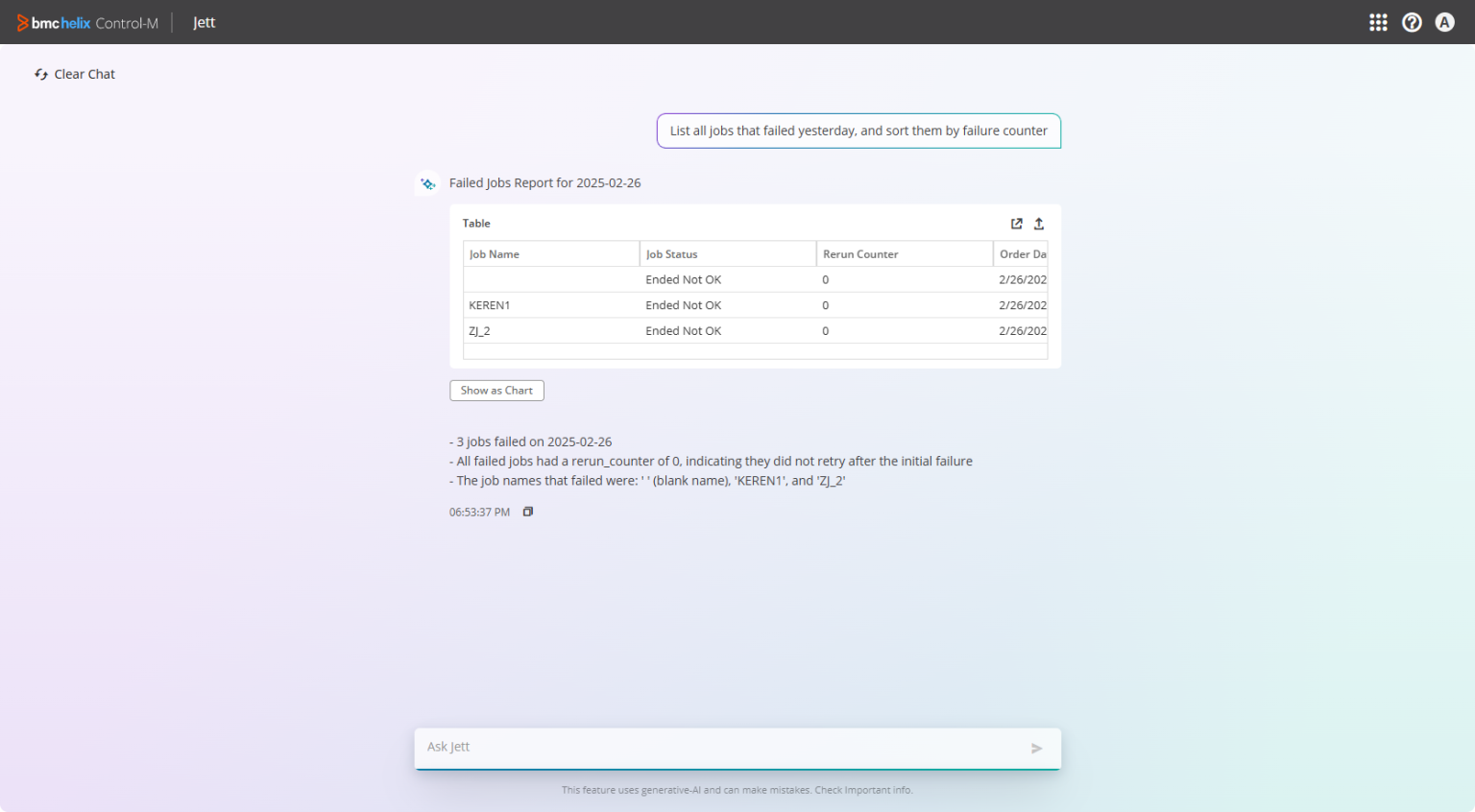Click the Jett assistant avatar beside the report
1475x812 pixels.
(x=427, y=182)
